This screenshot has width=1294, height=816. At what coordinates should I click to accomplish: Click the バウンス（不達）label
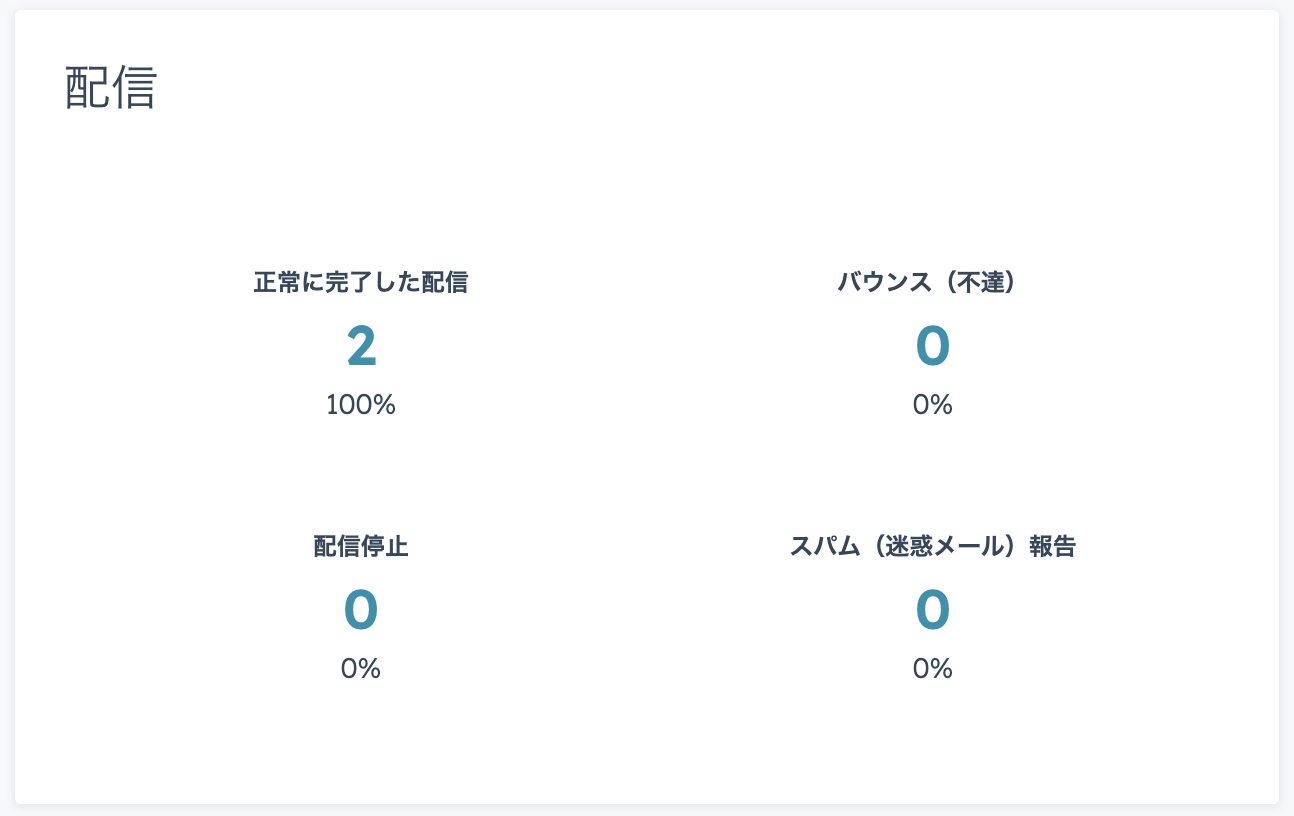932,283
